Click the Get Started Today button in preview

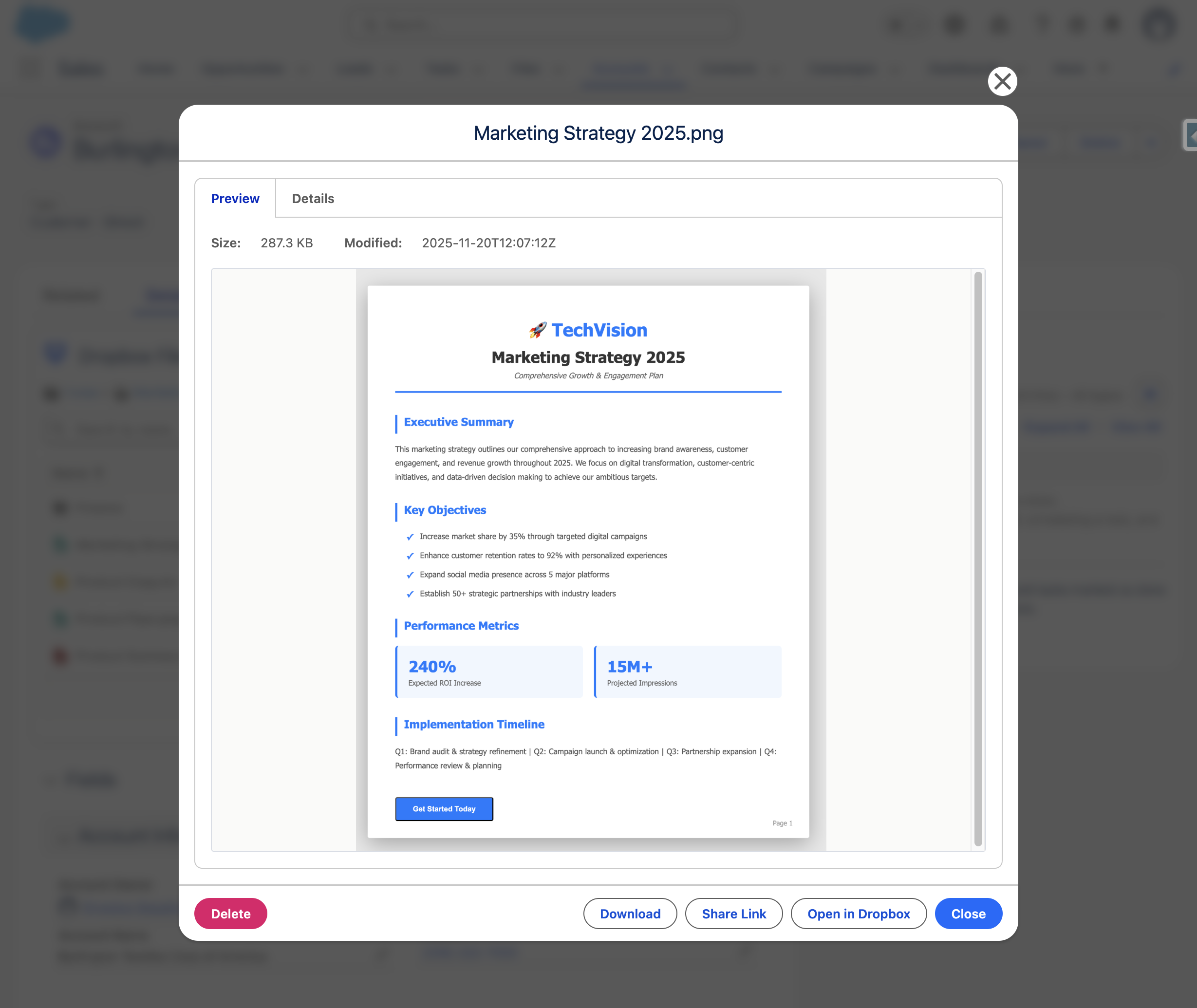[x=444, y=808]
